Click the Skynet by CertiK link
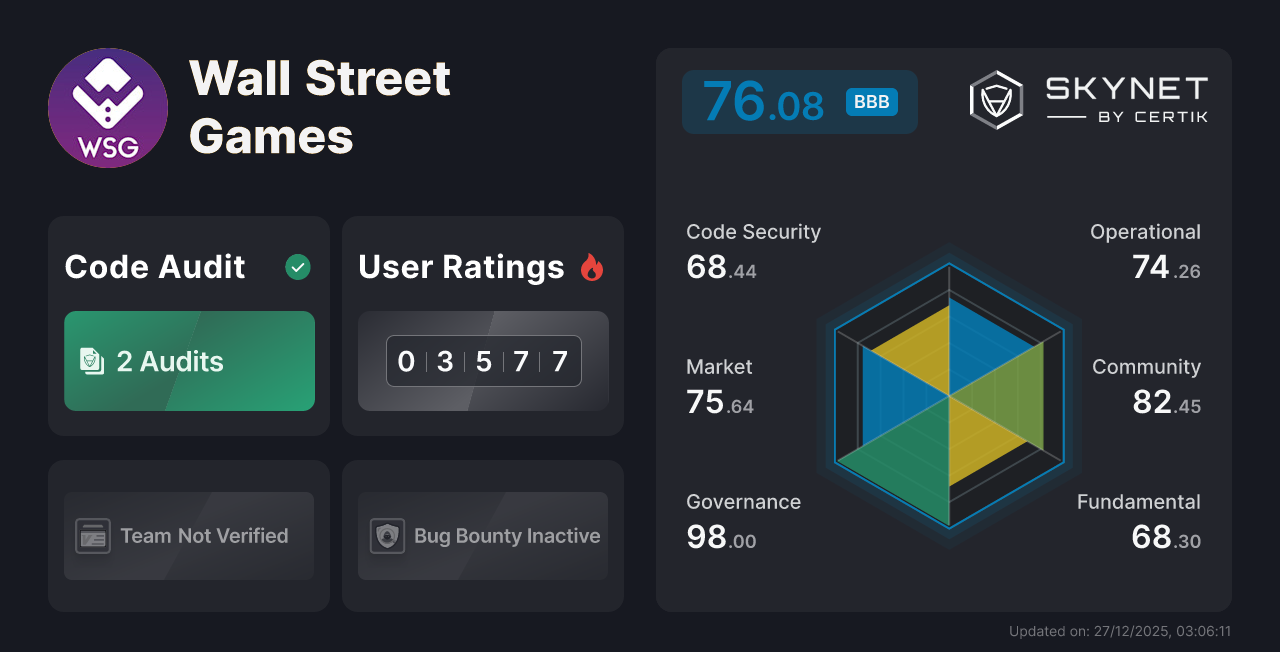This screenshot has width=1280, height=652. [x=1090, y=98]
